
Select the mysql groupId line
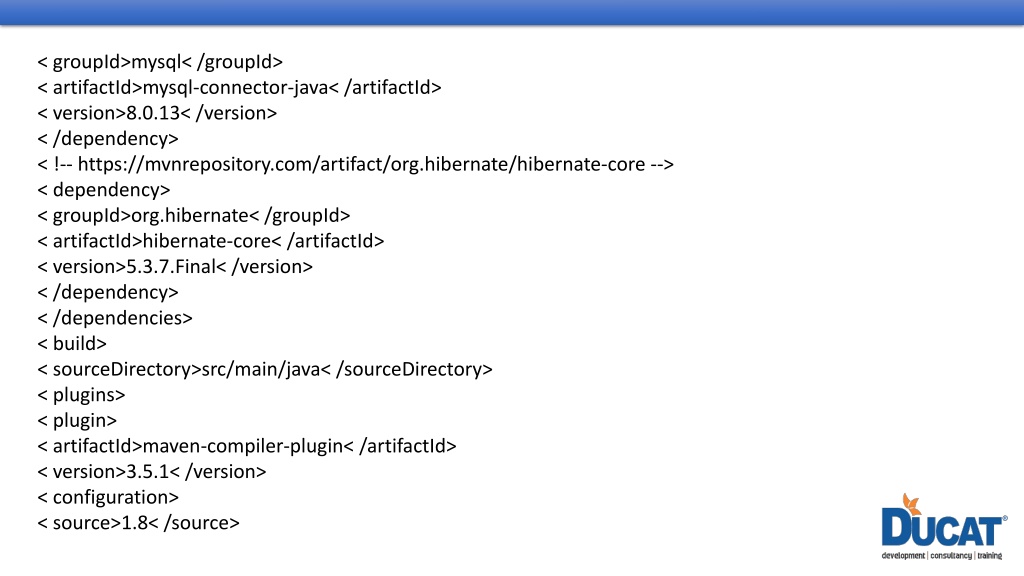click(160, 62)
